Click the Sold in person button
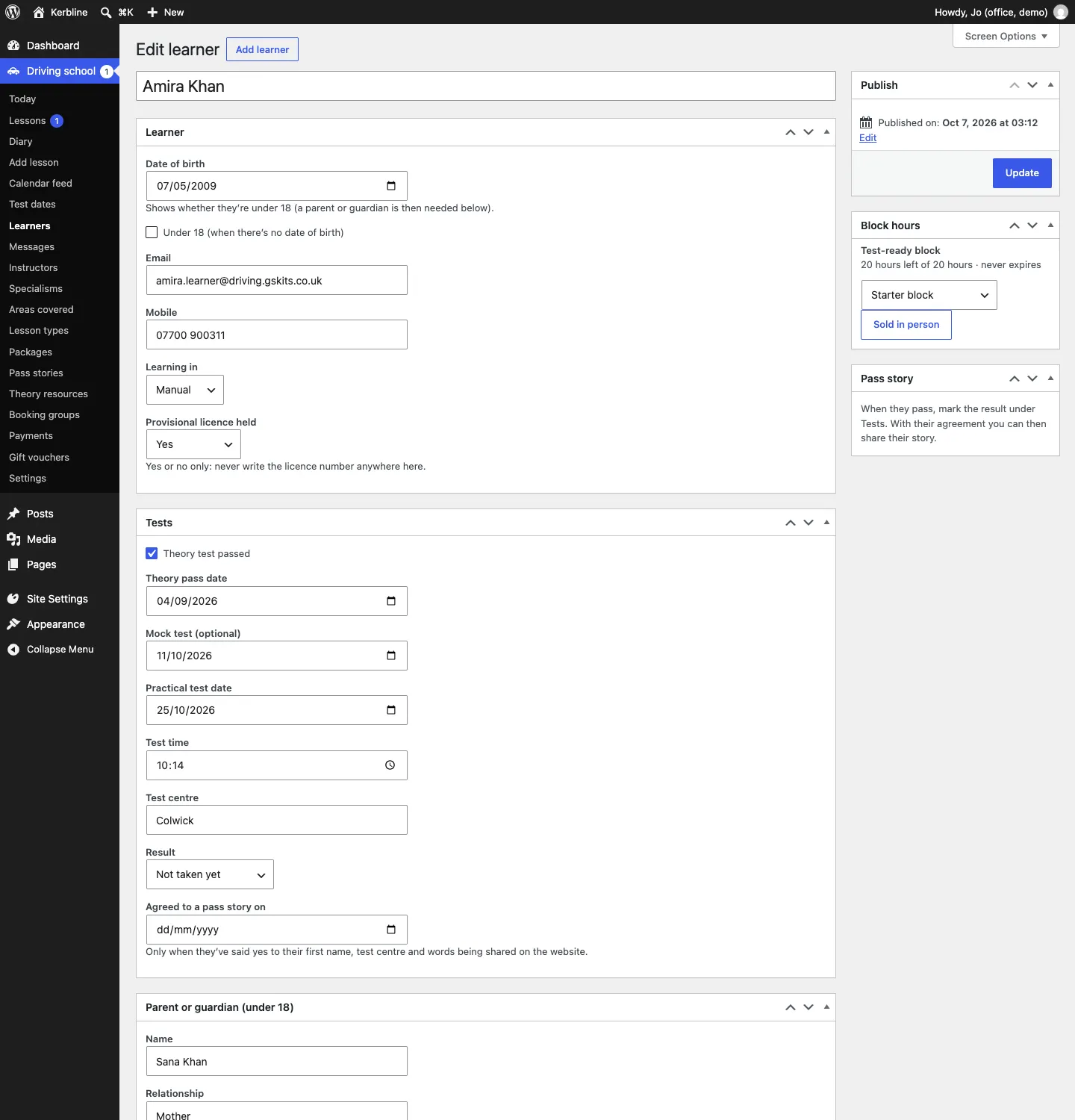The height and width of the screenshot is (1120, 1075). tap(906, 325)
